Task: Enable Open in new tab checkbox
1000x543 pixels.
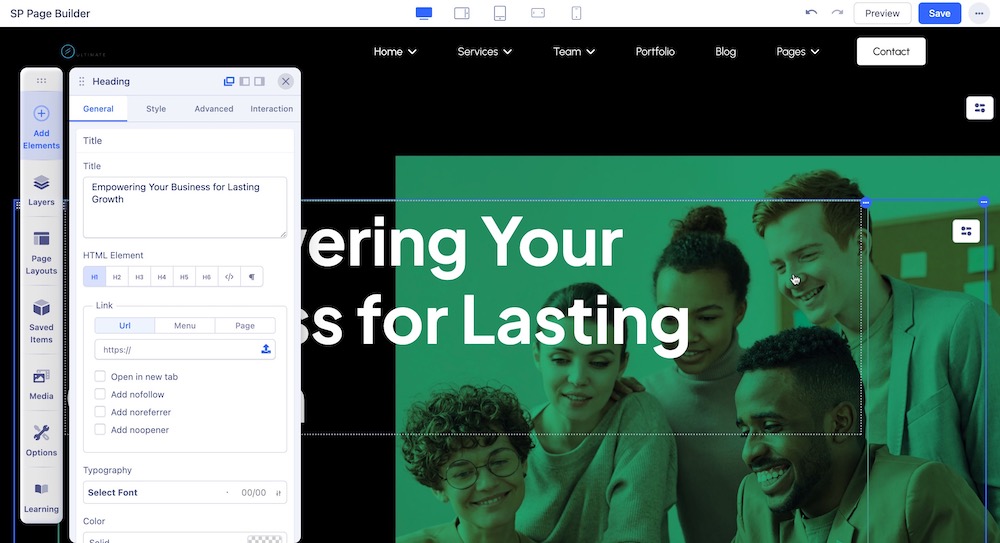Action: pos(100,377)
